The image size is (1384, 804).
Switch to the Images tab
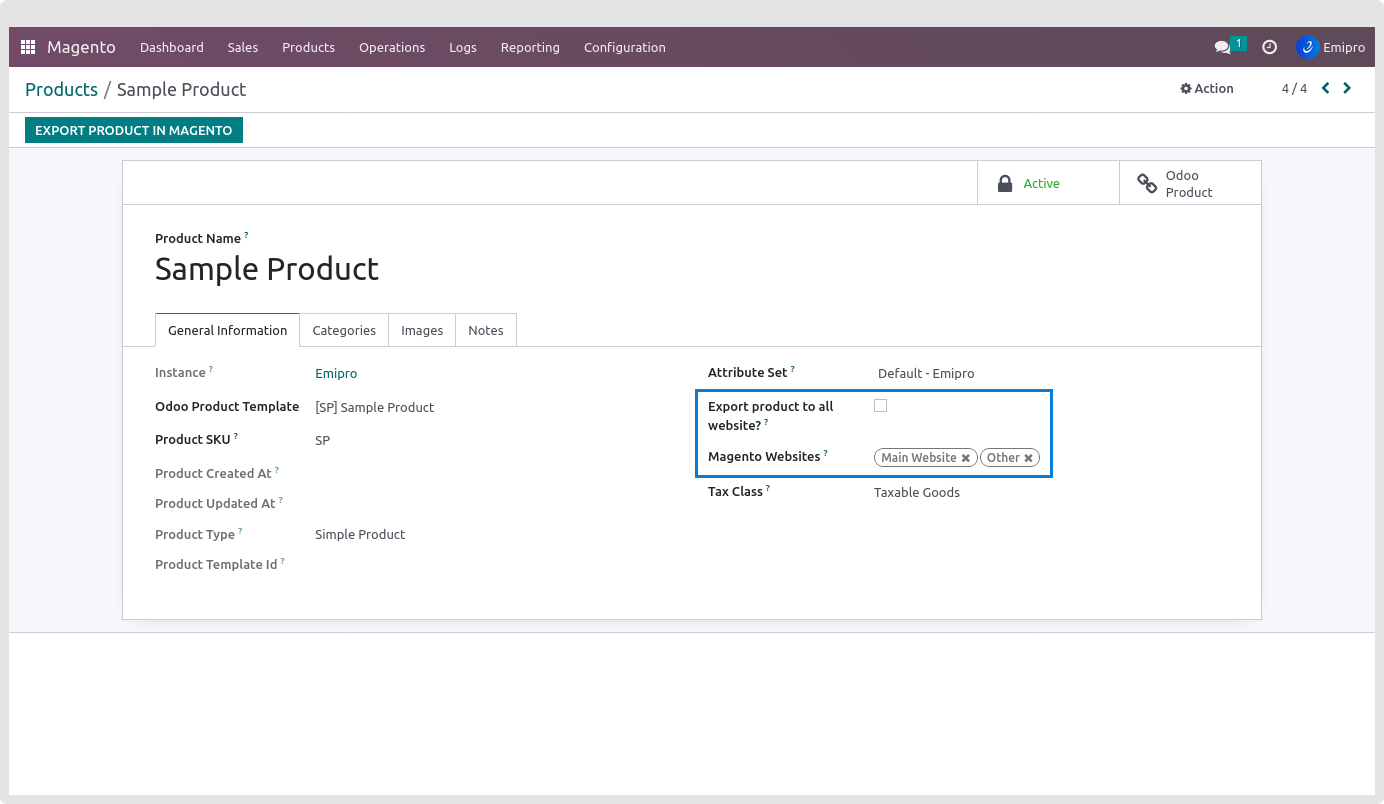tap(422, 330)
